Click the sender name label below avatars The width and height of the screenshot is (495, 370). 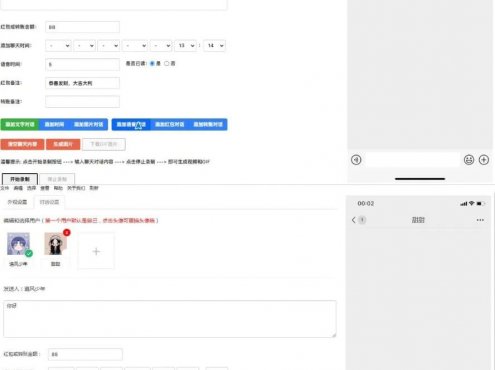tap(24, 289)
